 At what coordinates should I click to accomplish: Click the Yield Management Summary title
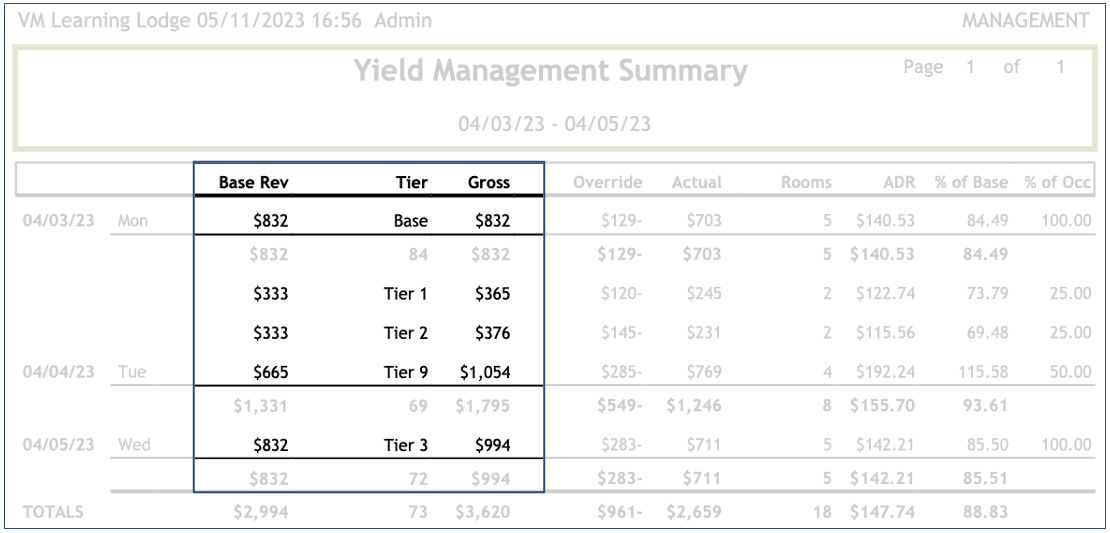[550, 72]
